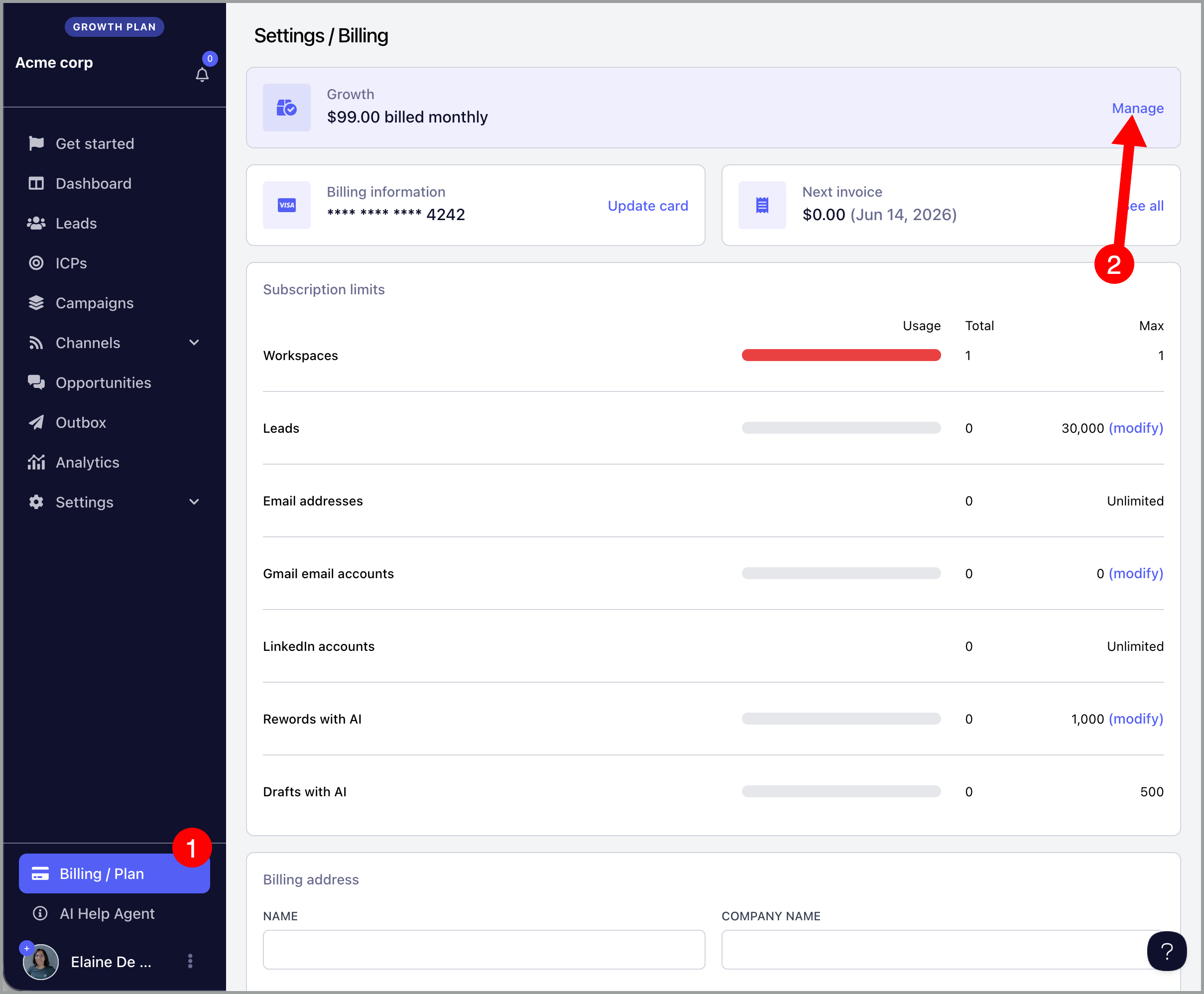Click the Leads people icon

tap(36, 223)
